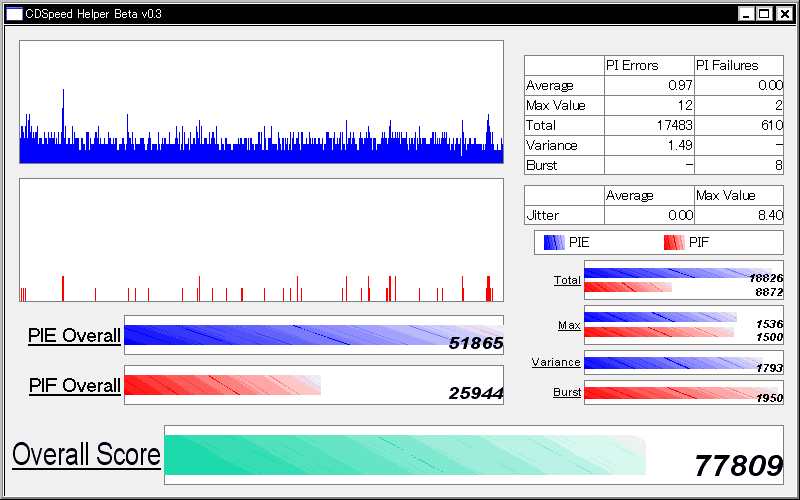Click the overall score number 77809
The image size is (800, 500).
(x=738, y=465)
